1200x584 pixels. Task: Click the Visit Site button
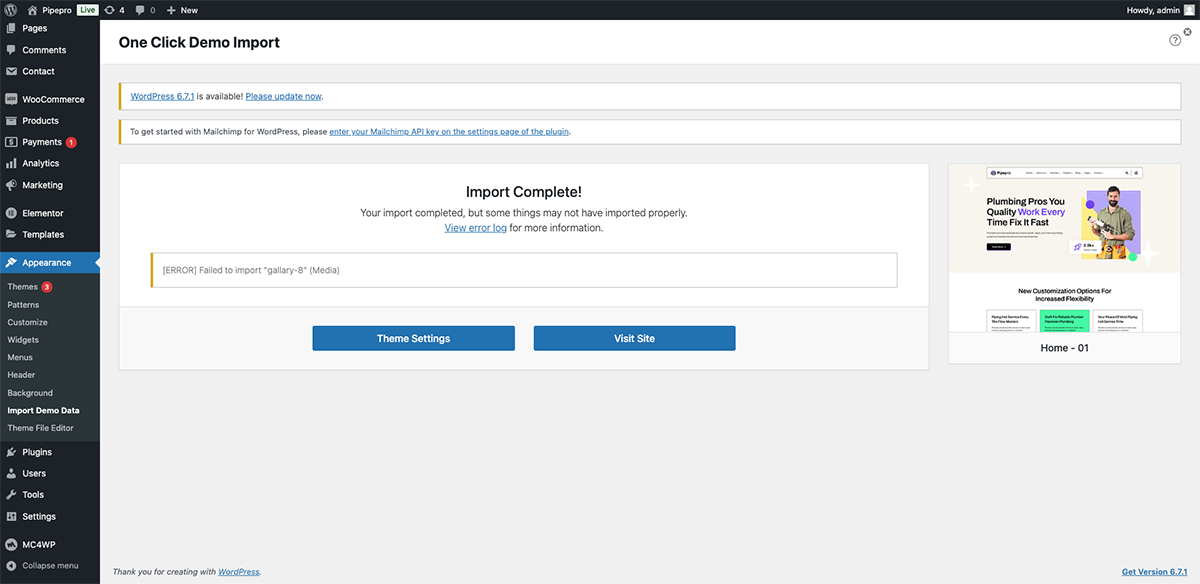click(634, 338)
